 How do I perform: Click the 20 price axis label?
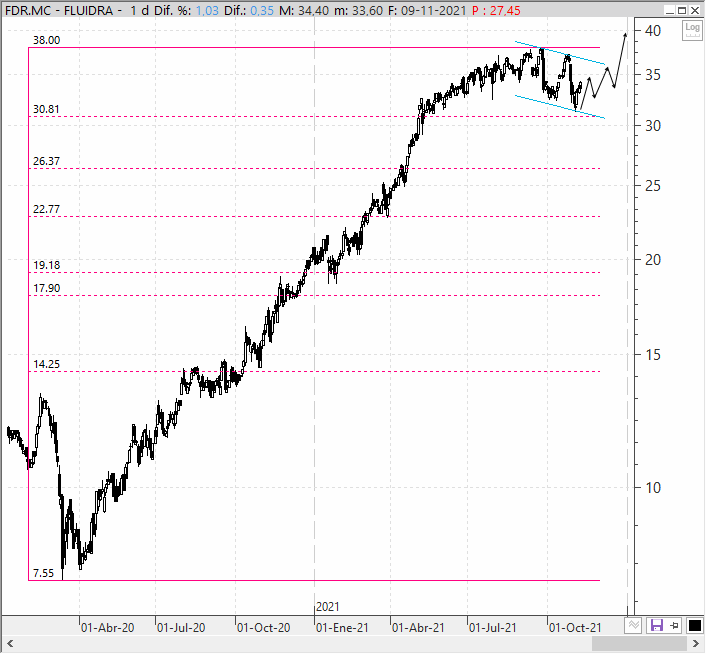[x=652, y=259]
